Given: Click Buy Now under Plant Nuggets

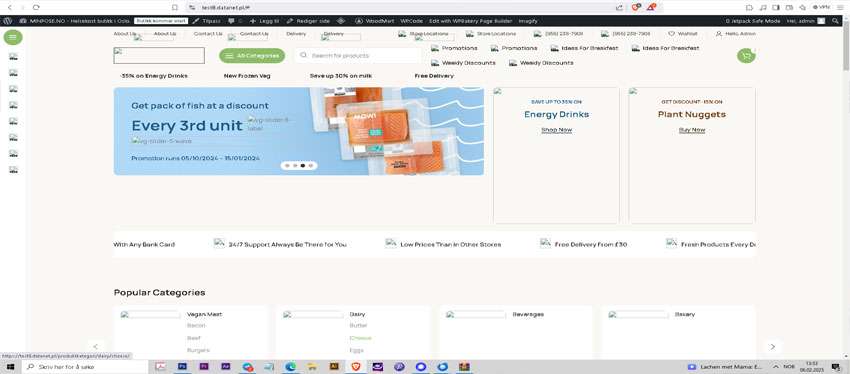Looking at the screenshot, I should (692, 130).
